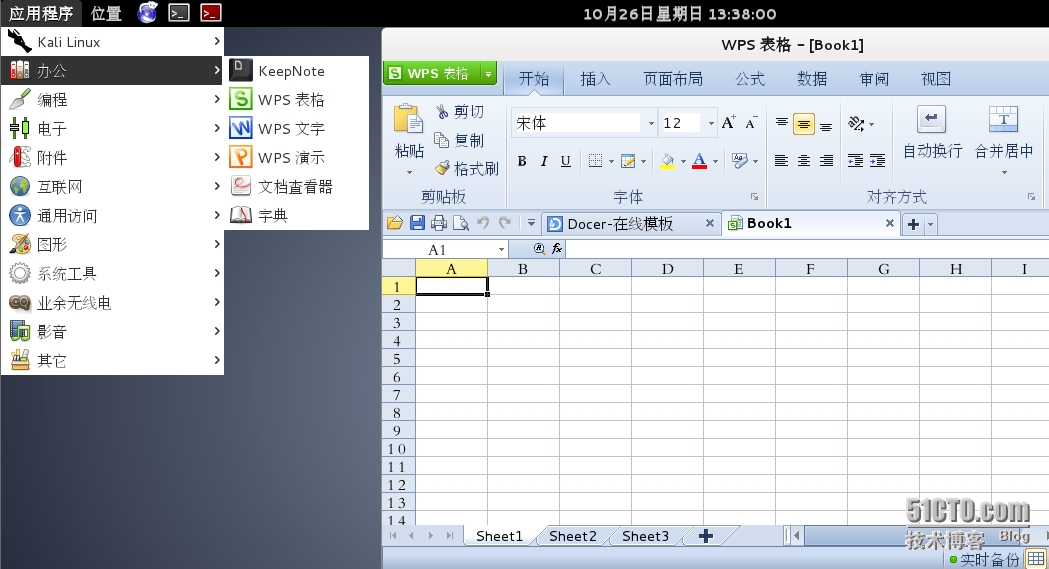
Task: Click the text orientation icon
Action: [x=856, y=123]
